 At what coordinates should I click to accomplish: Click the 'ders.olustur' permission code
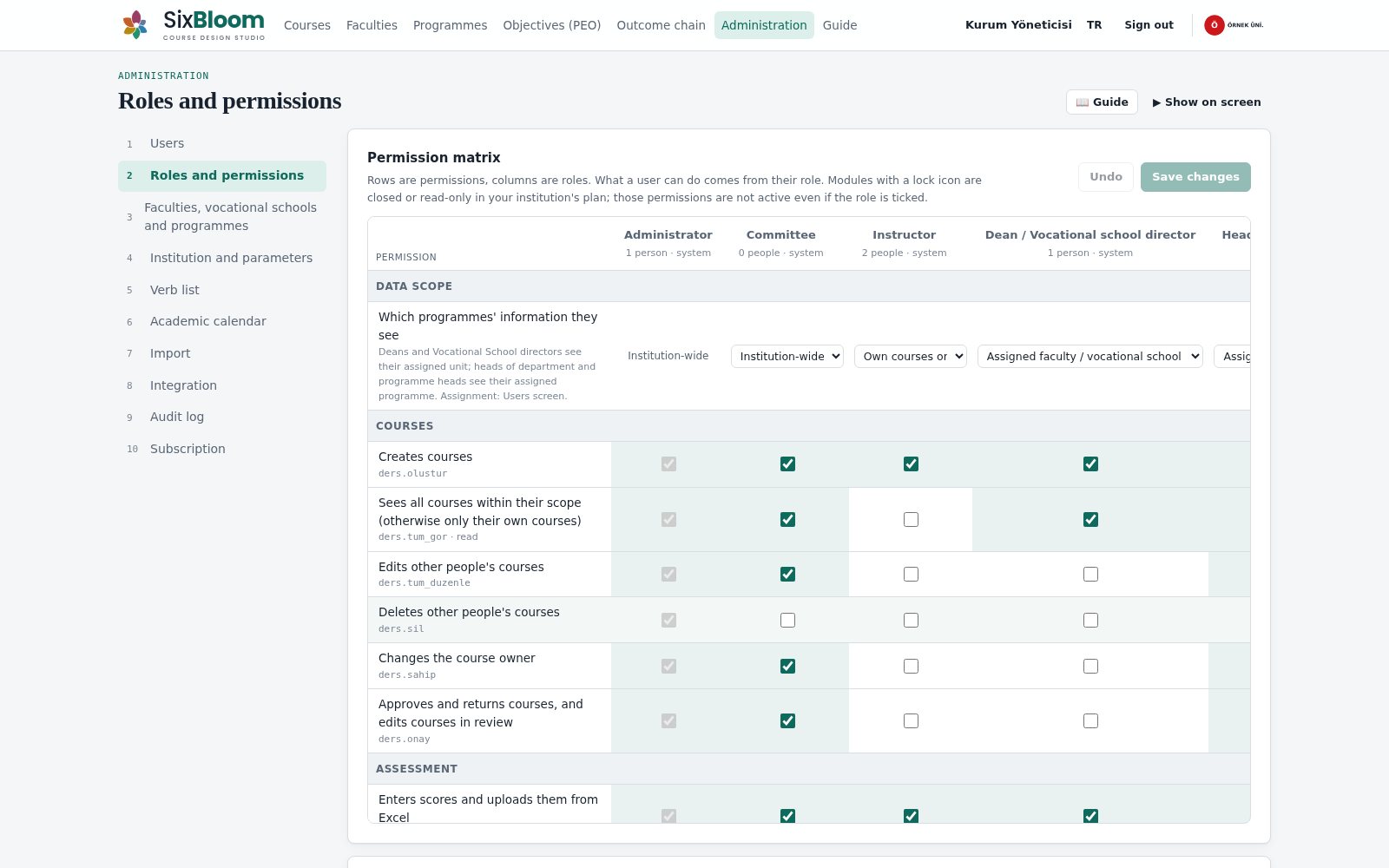click(413, 474)
